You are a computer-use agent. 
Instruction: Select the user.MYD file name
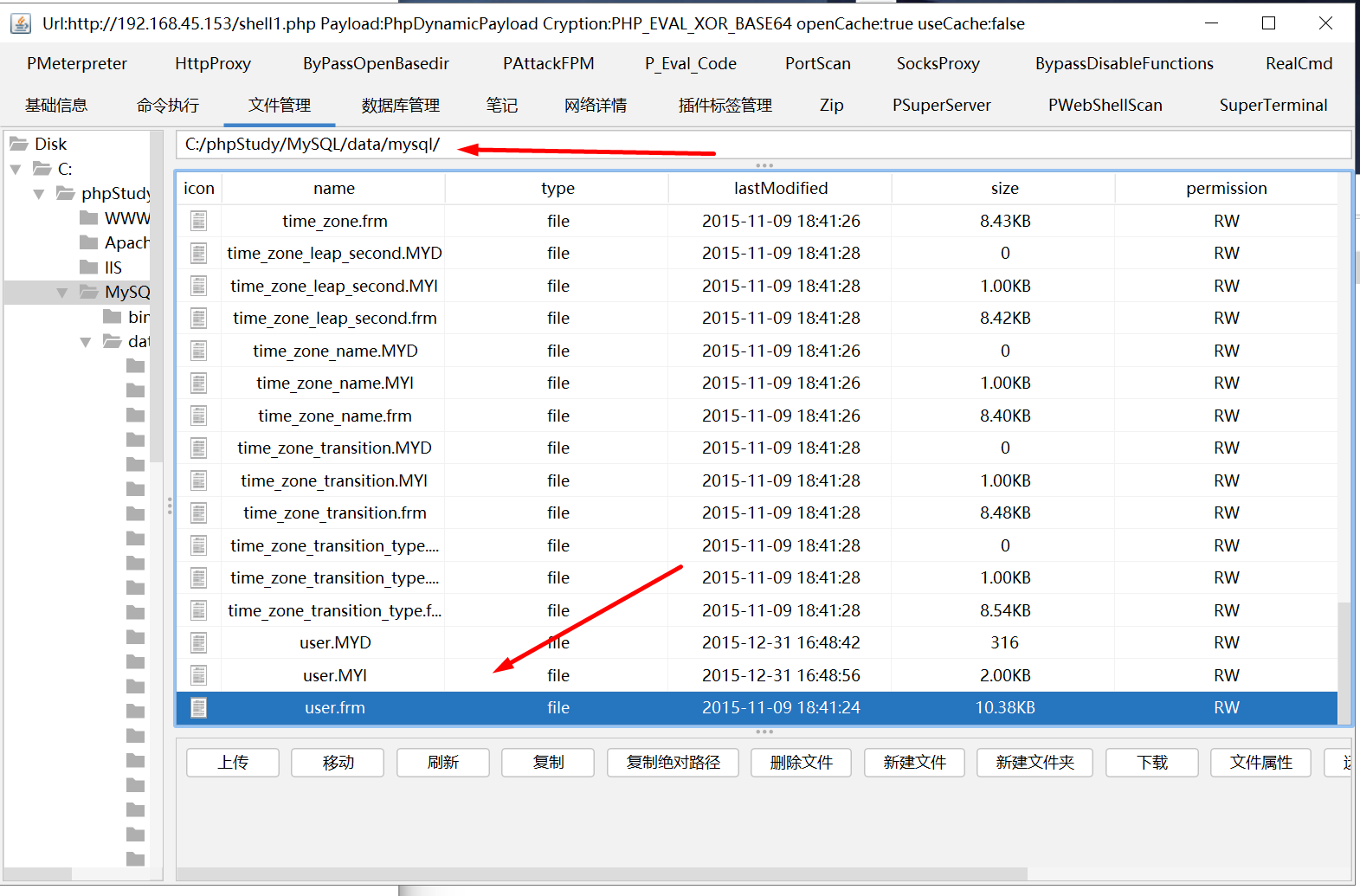[335, 642]
